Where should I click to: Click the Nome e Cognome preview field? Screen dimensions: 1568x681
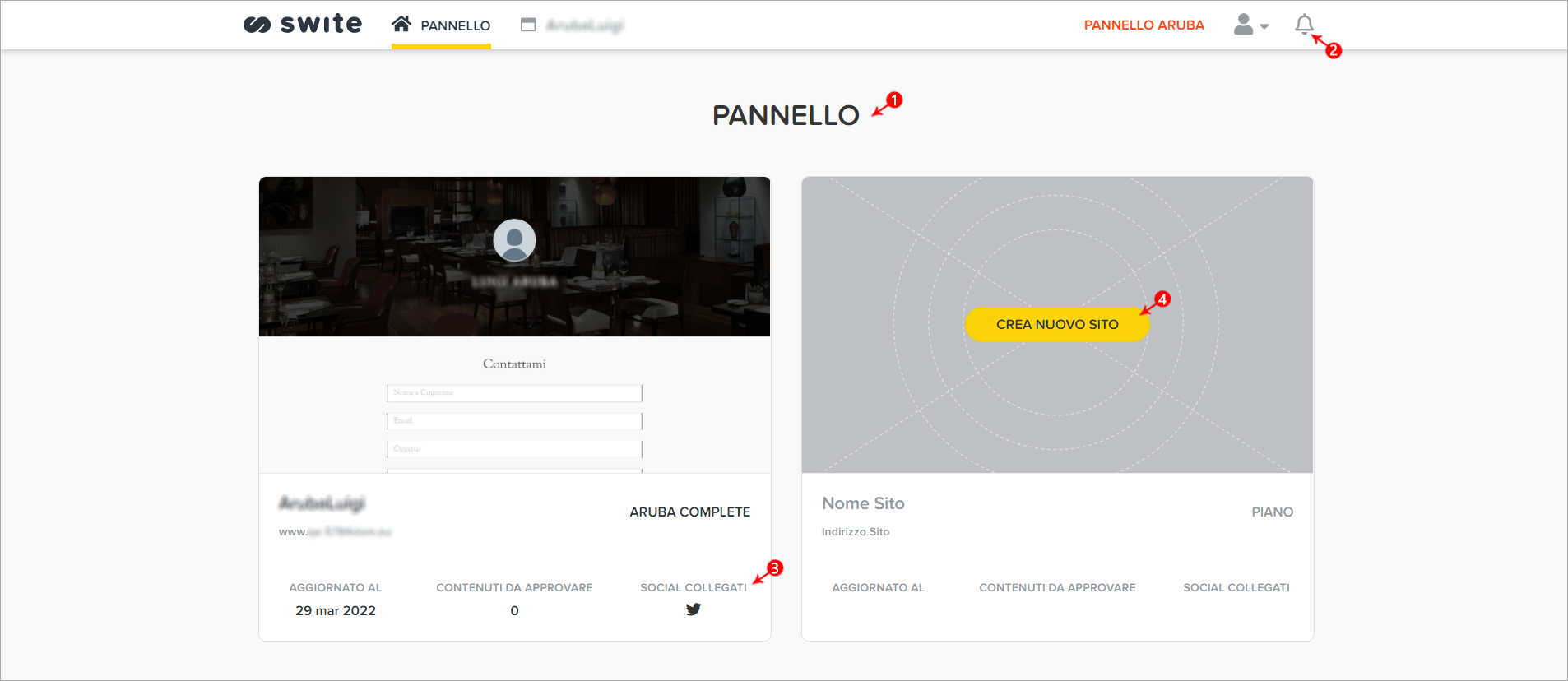(514, 393)
